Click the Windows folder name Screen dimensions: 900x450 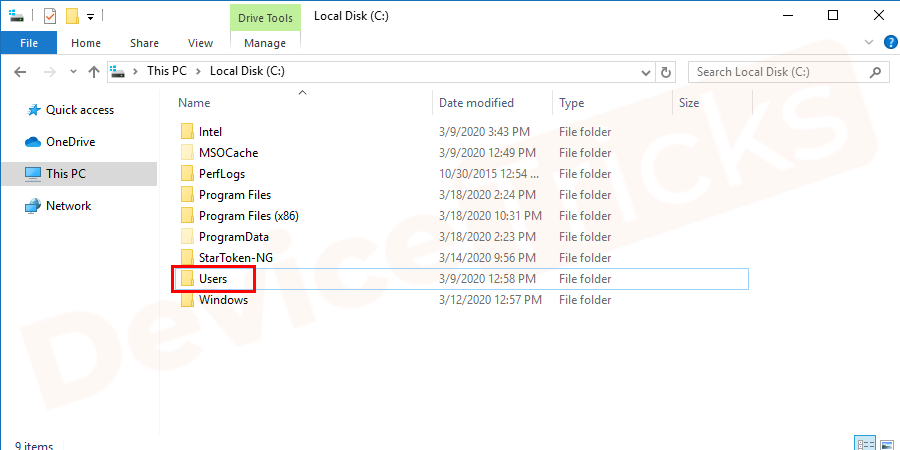223,300
